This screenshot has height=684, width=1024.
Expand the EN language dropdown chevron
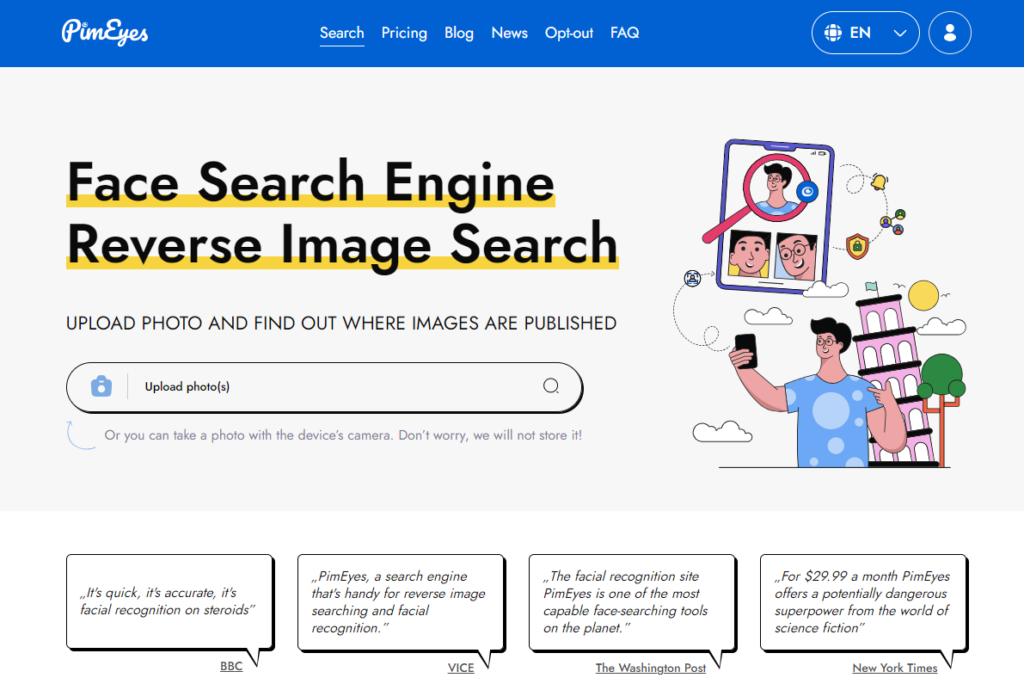pos(900,33)
